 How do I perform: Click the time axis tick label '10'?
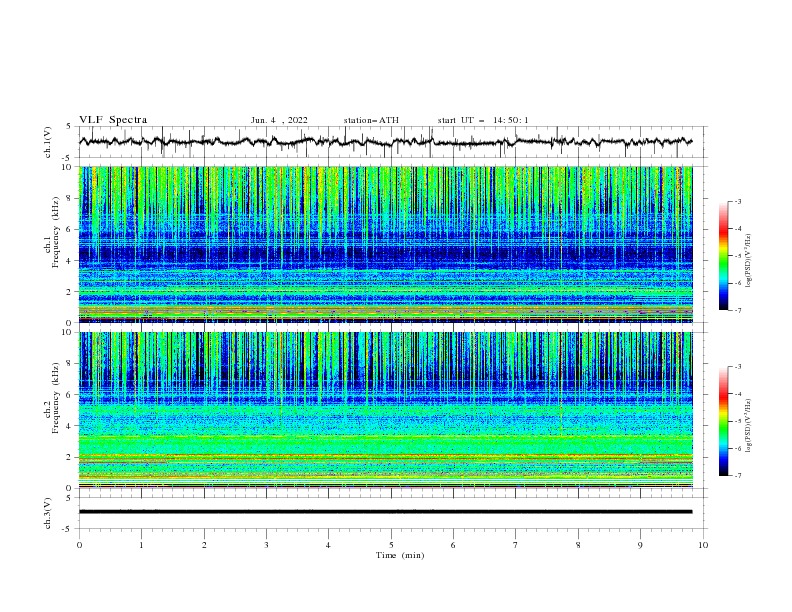[703, 545]
